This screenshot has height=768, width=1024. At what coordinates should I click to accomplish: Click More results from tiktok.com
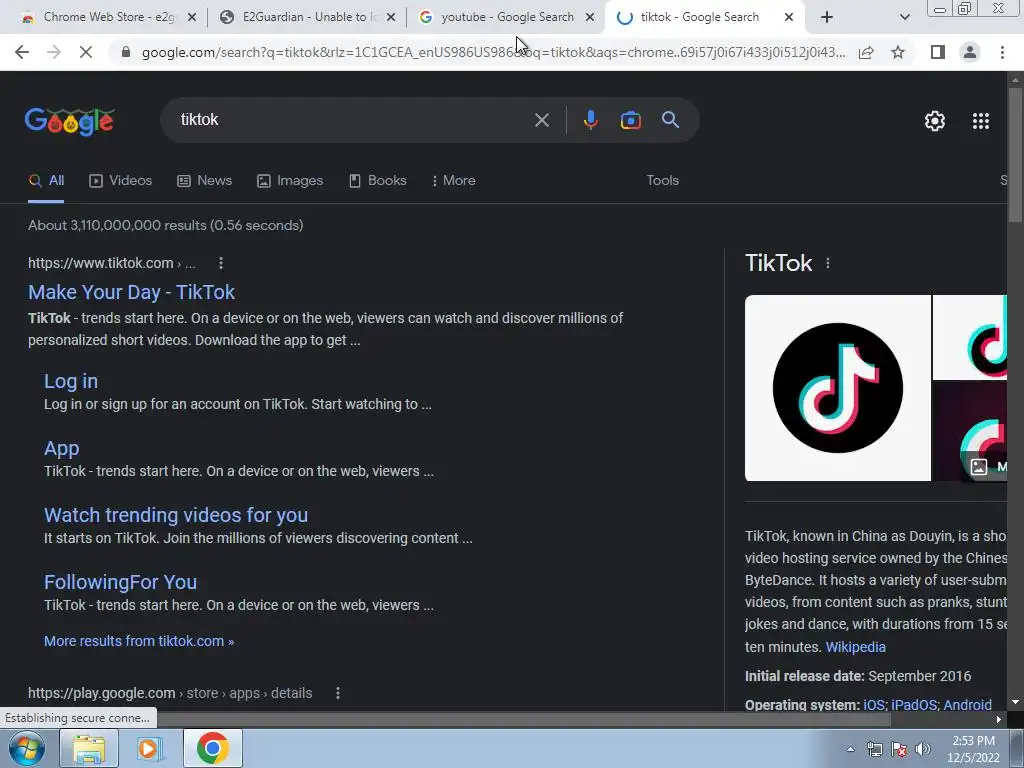[138, 641]
